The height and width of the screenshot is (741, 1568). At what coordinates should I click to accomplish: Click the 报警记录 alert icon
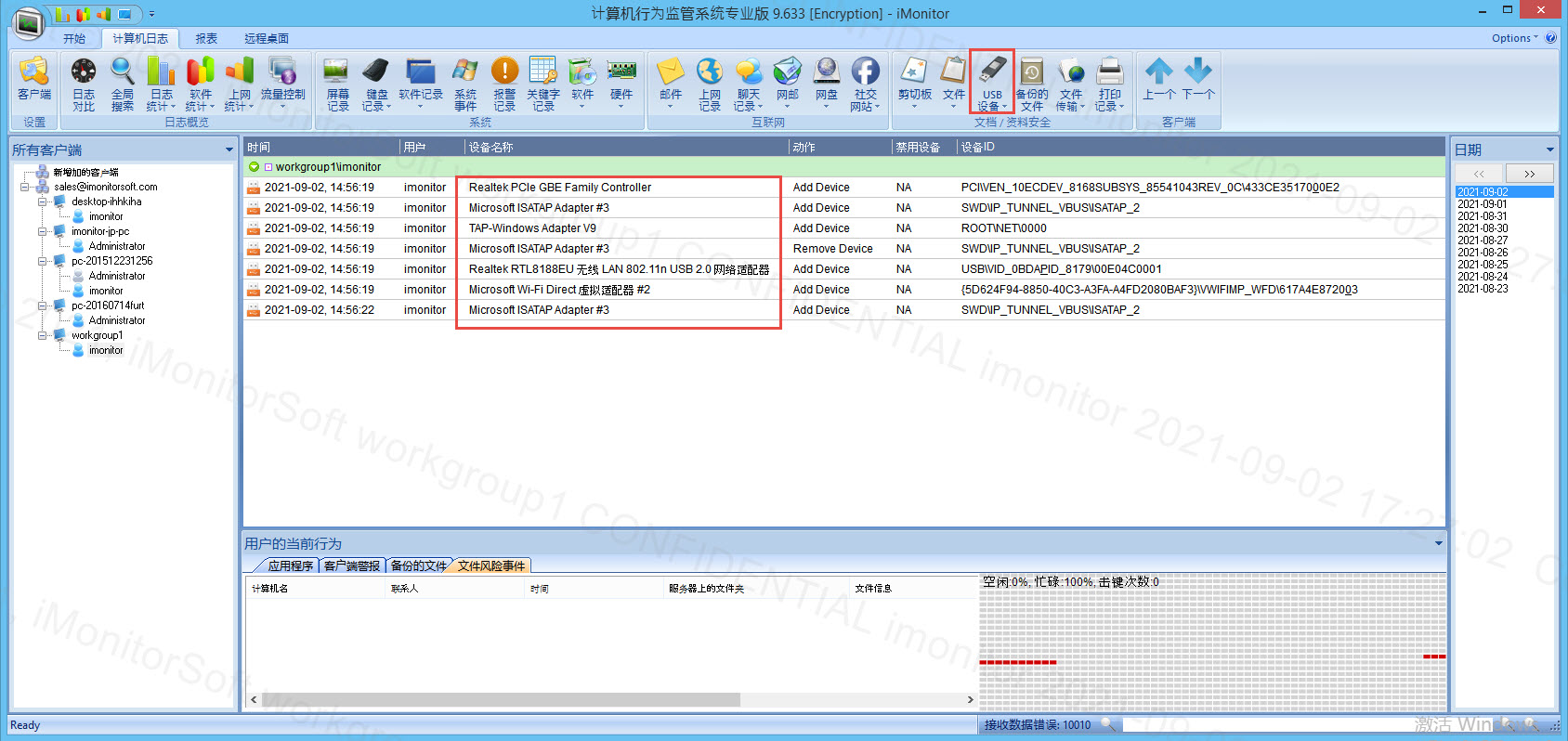point(504,82)
